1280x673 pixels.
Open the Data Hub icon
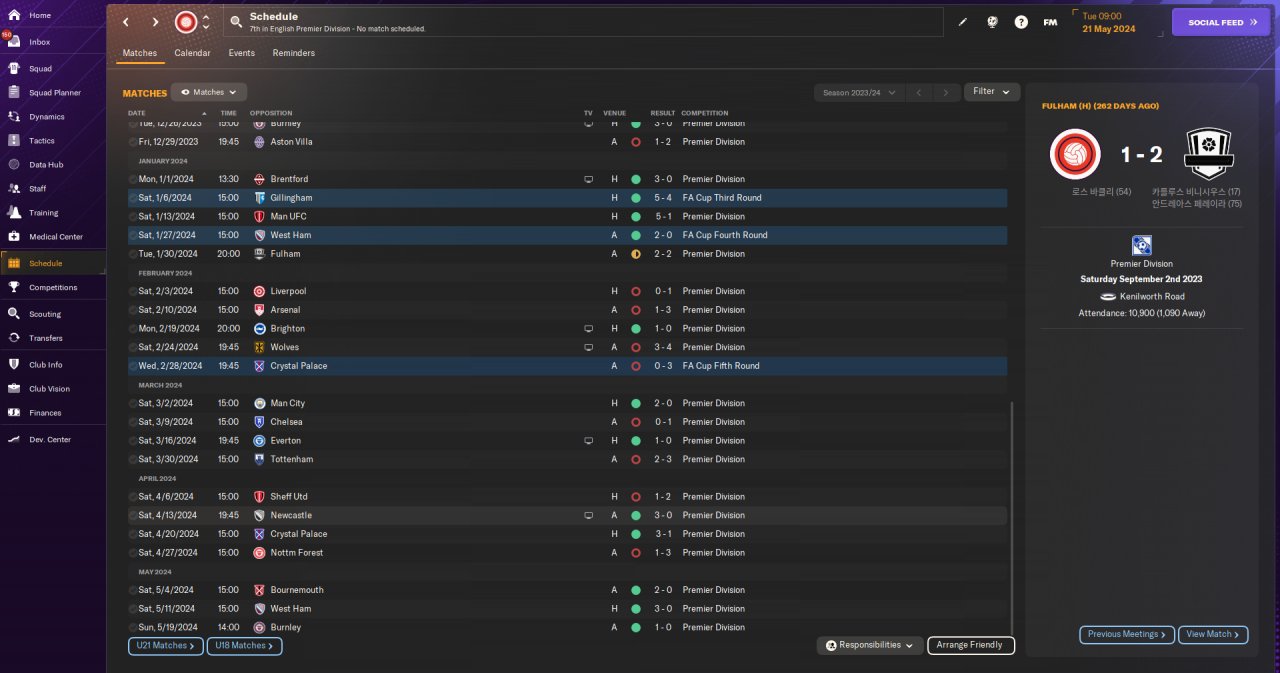14,165
